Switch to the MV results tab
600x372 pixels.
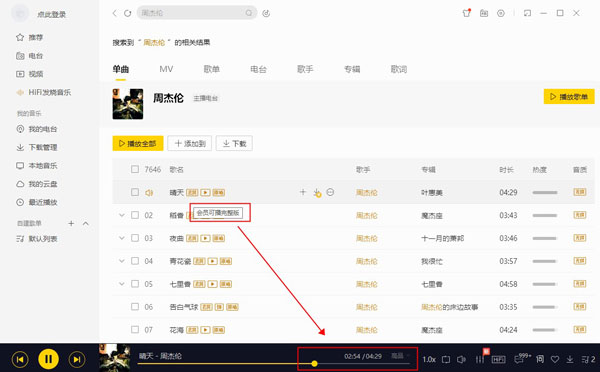(x=166, y=69)
